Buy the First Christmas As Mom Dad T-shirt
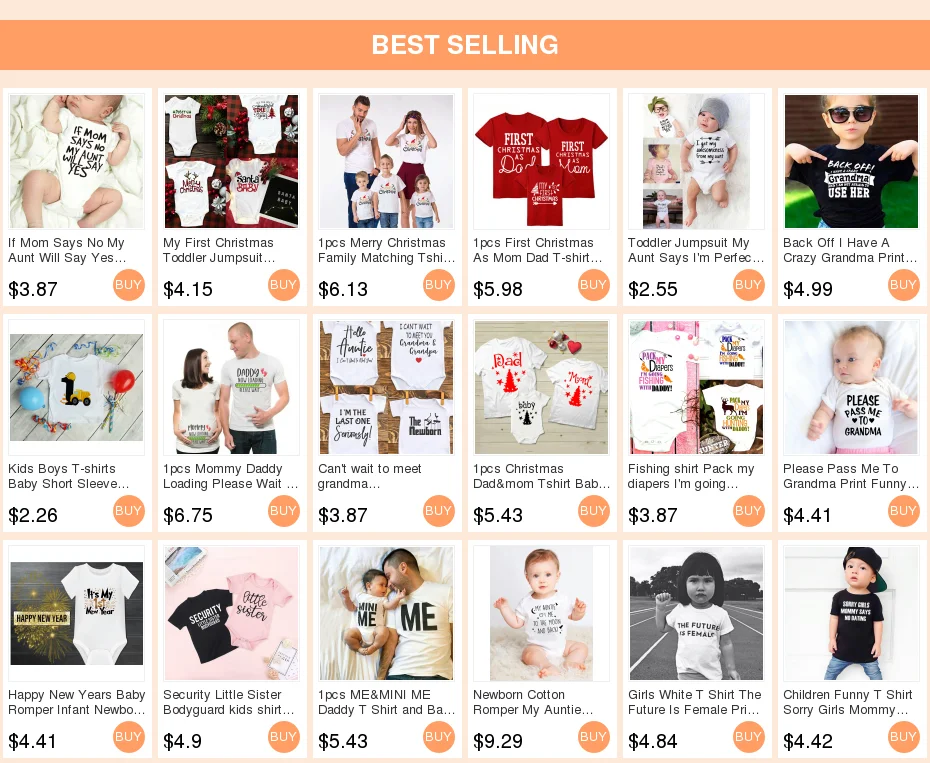This screenshot has width=930, height=763. (x=594, y=285)
